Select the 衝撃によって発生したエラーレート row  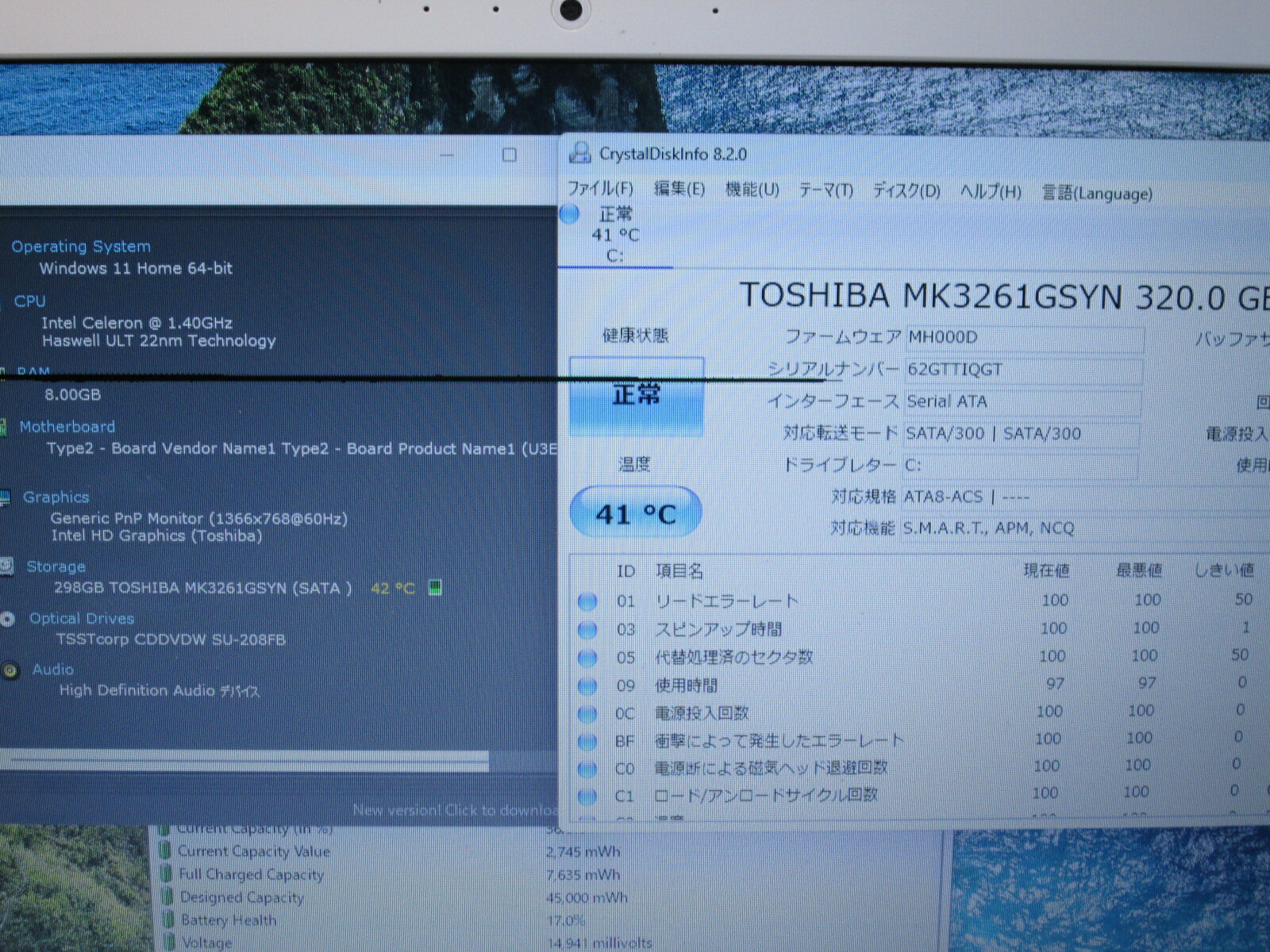coord(919,740)
